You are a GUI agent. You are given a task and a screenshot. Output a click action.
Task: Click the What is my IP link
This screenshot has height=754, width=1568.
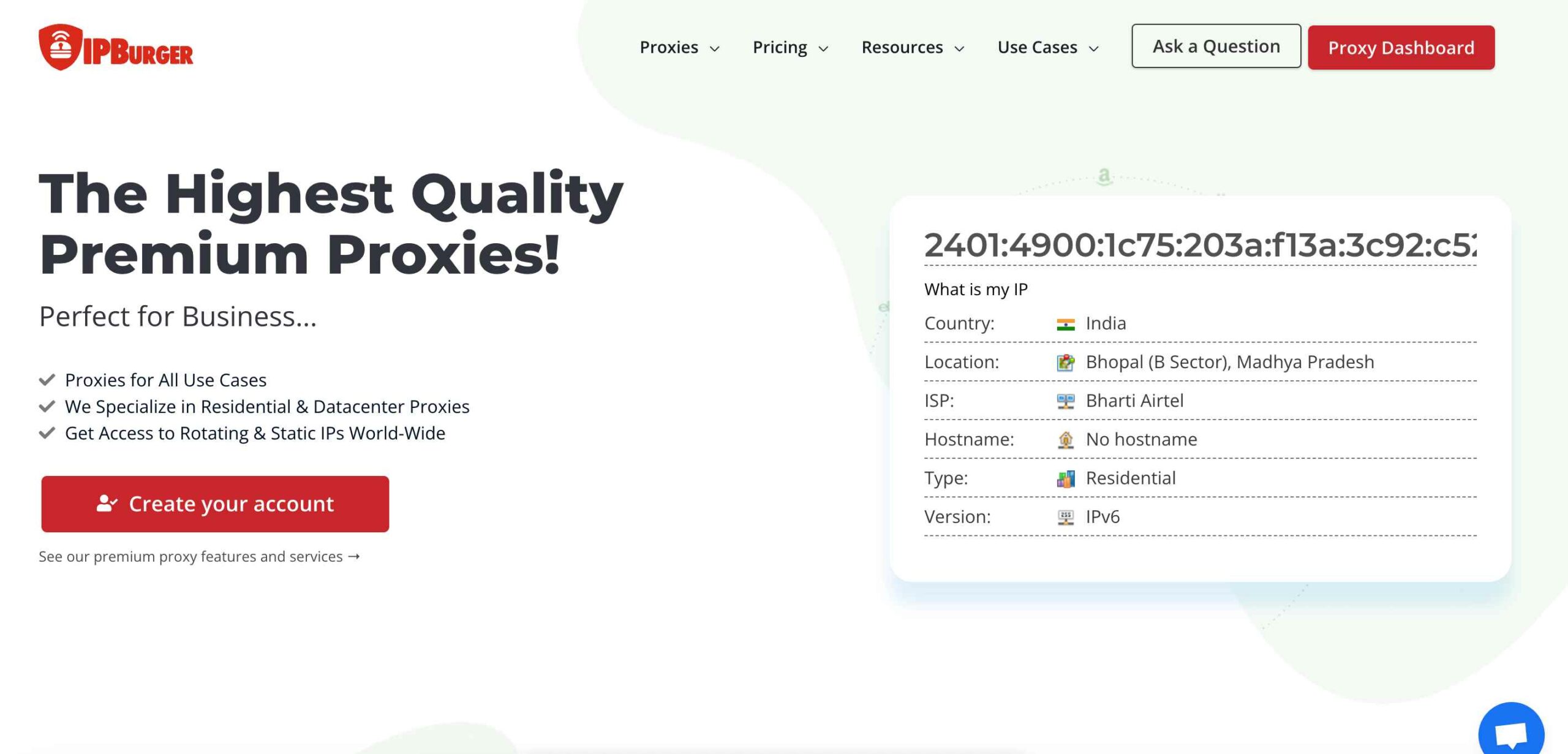tap(976, 289)
